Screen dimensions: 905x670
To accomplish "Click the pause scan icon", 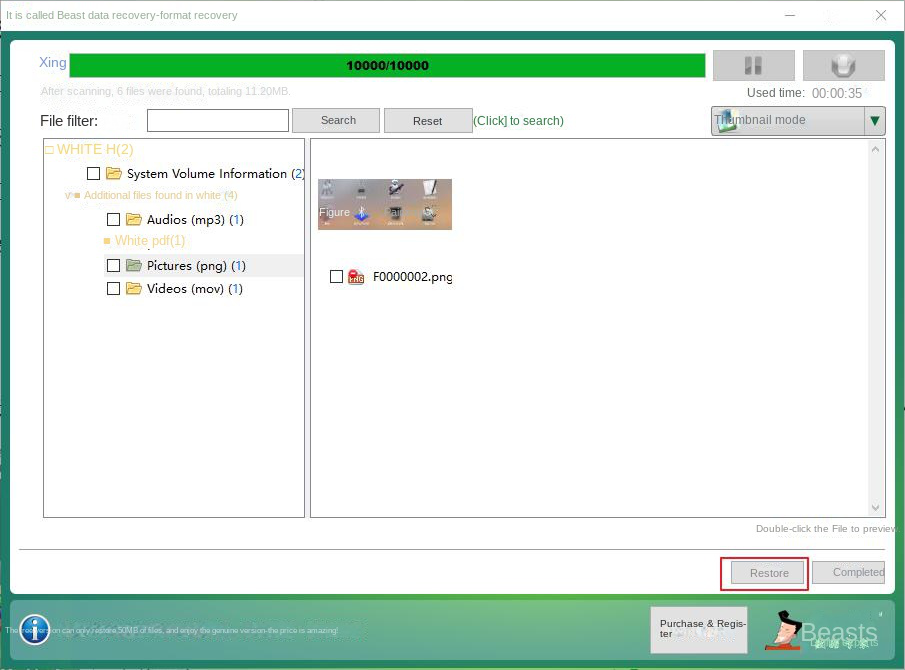I will coord(753,65).
